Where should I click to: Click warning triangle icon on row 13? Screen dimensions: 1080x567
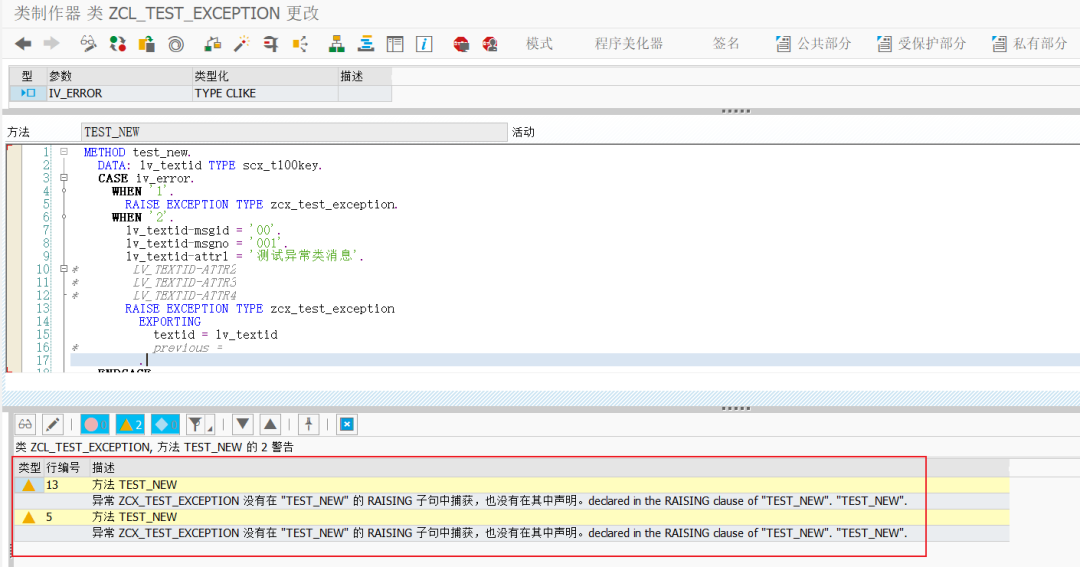coord(29,485)
